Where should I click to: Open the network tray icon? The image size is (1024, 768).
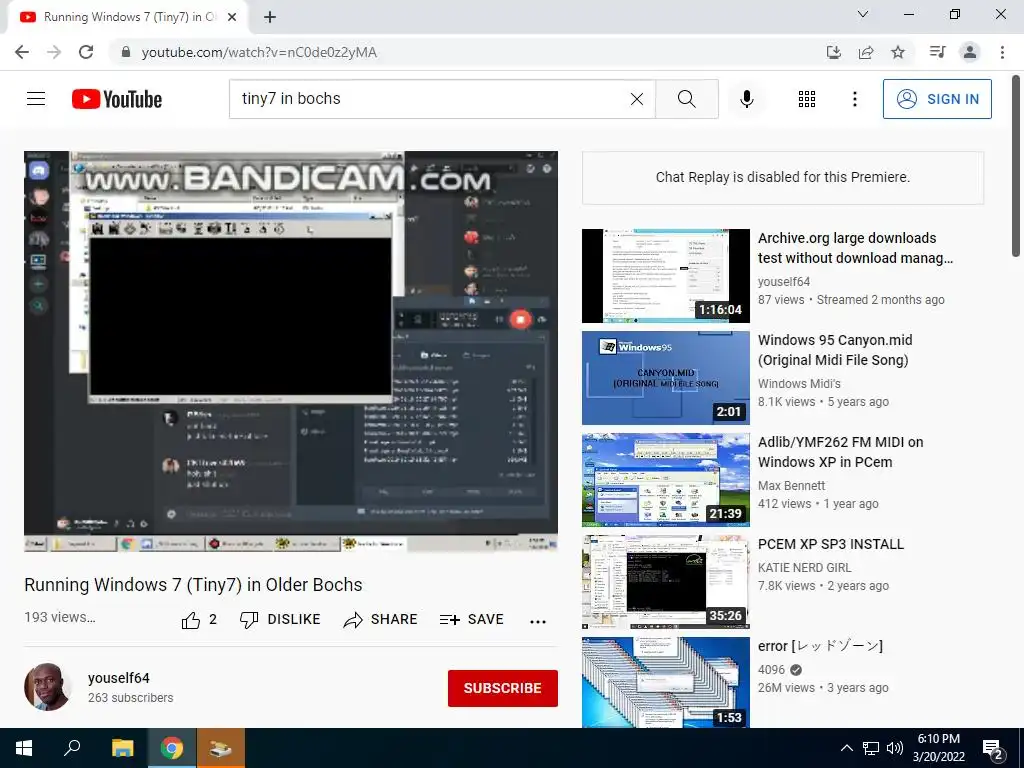coord(871,748)
